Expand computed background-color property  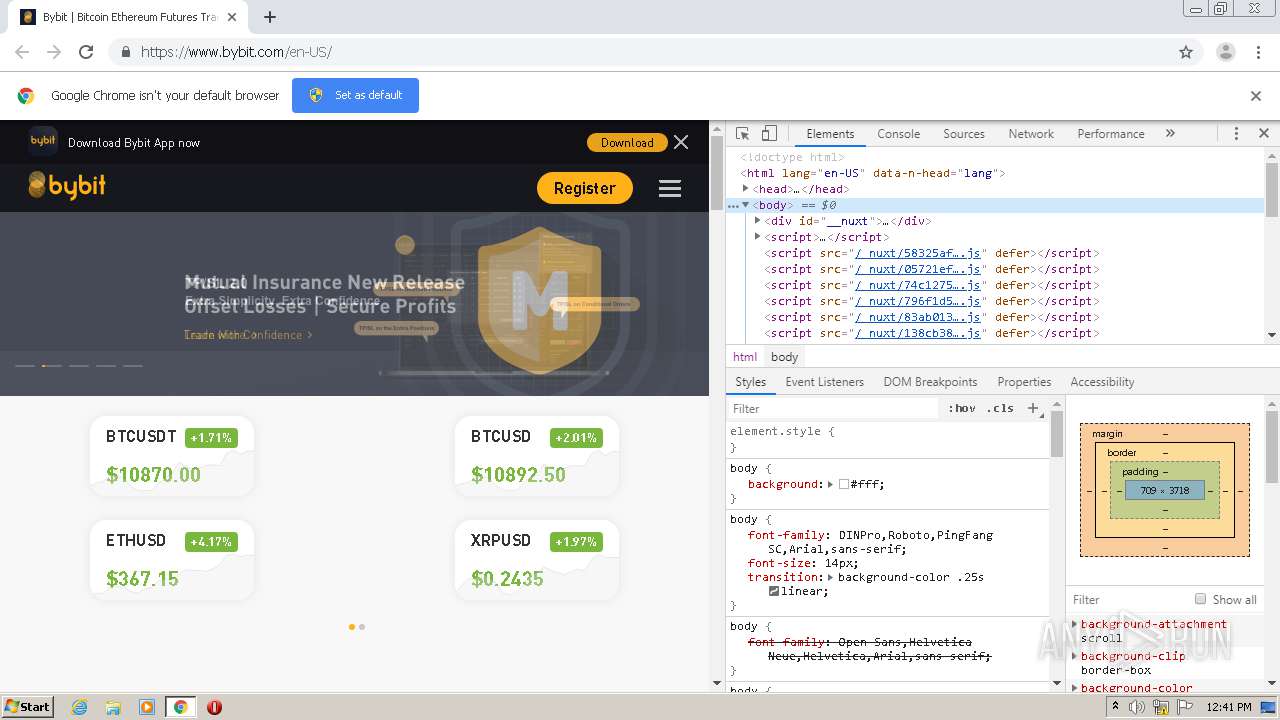coord(1075,688)
